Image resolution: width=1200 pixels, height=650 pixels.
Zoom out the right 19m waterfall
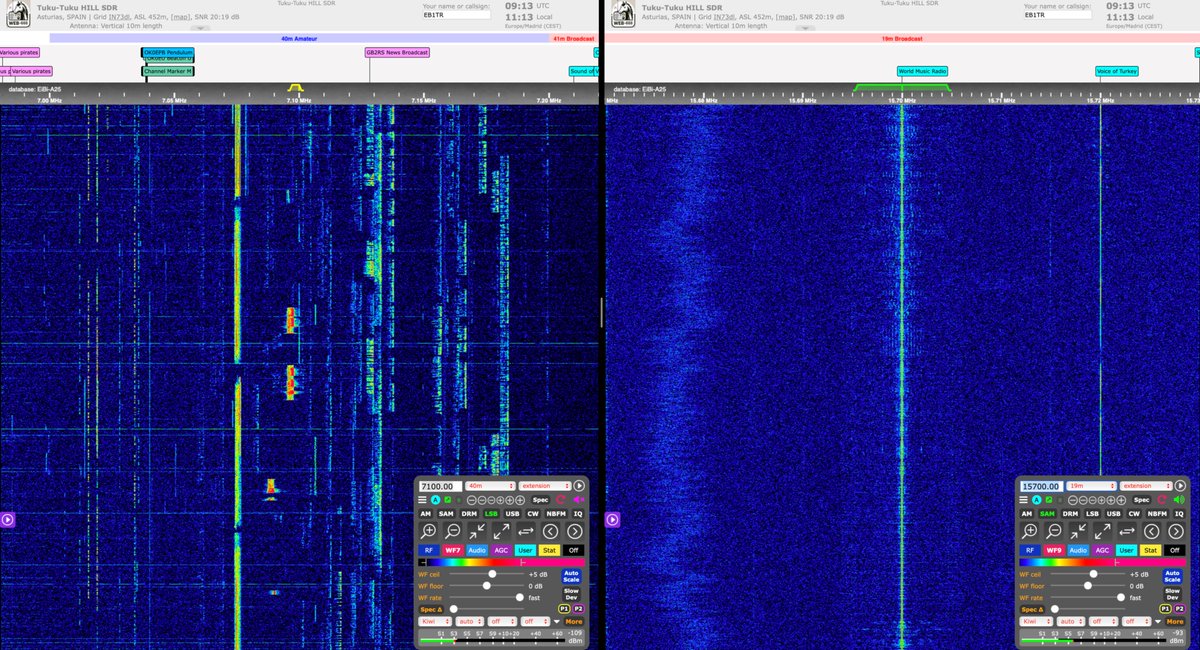tap(1054, 531)
